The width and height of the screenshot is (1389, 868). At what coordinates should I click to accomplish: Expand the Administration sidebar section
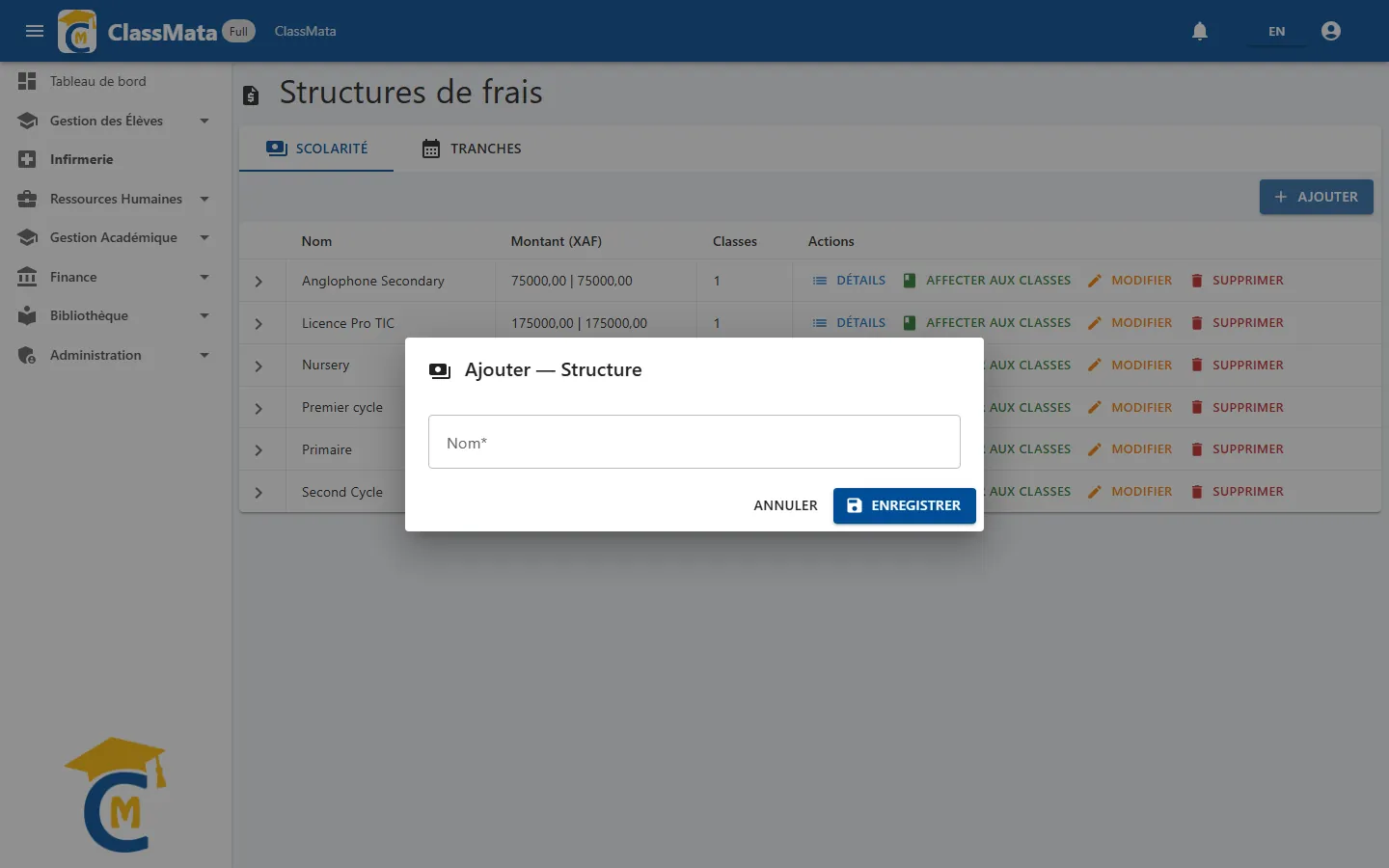[x=116, y=355]
